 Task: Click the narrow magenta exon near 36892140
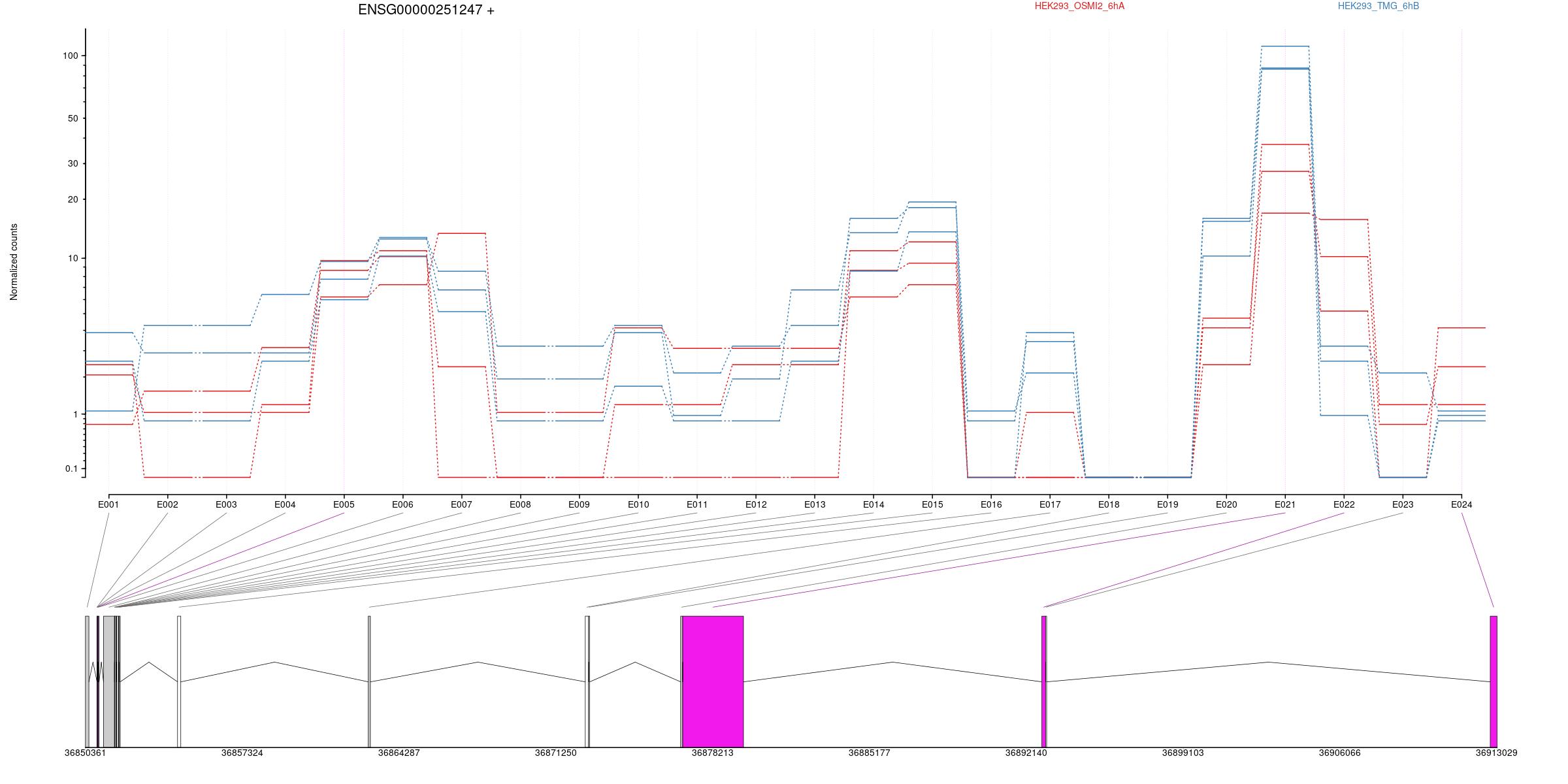(1044, 681)
